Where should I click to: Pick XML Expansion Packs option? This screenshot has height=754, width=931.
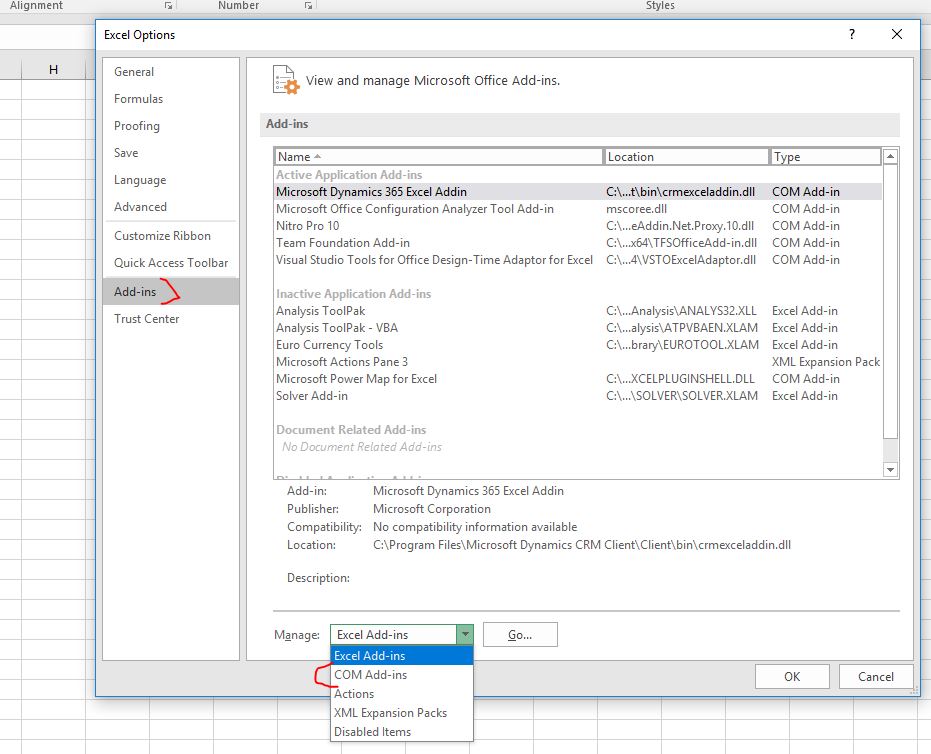390,713
